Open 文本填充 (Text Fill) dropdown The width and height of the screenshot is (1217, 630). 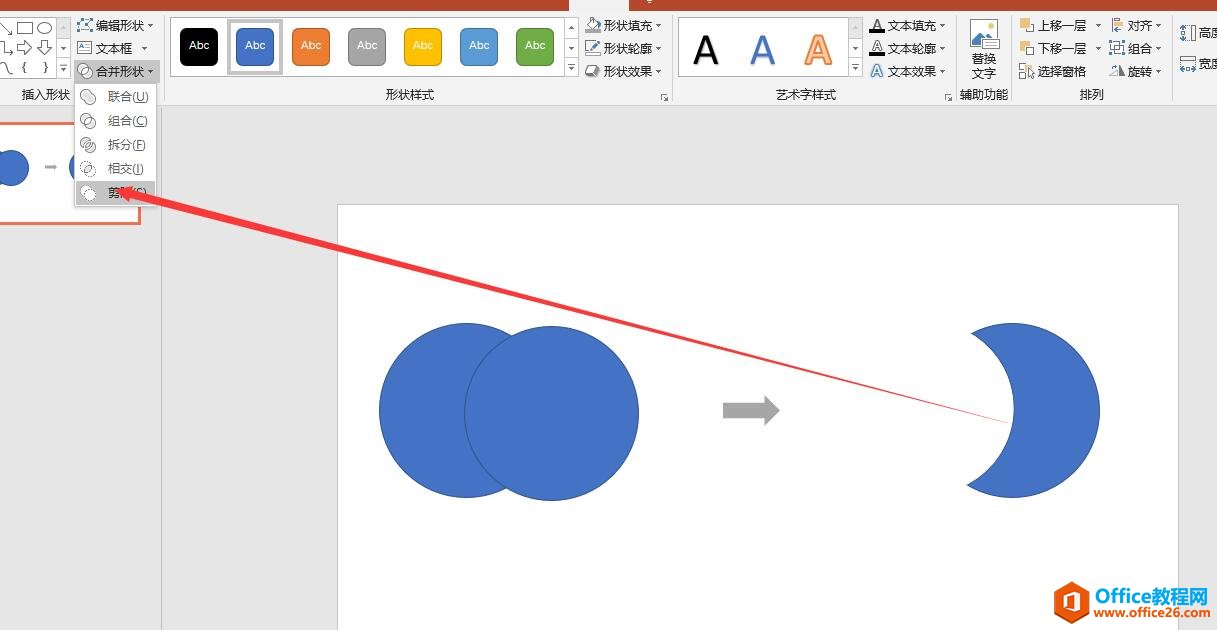pyautogui.click(x=908, y=25)
